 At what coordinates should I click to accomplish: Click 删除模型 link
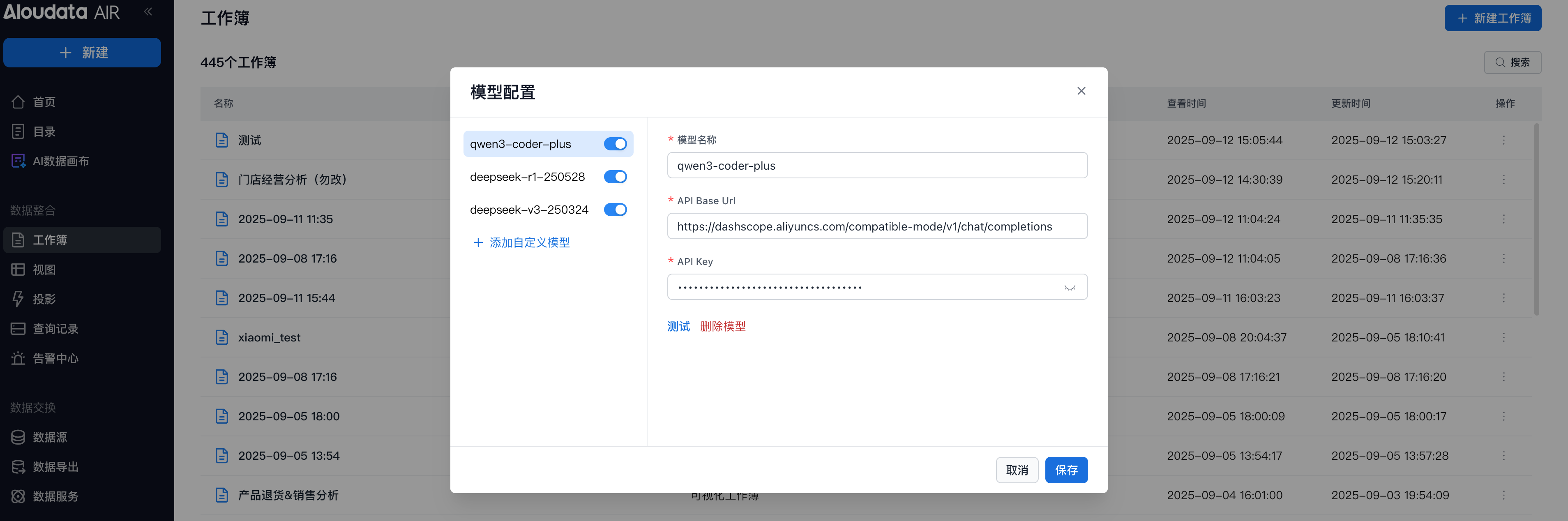[x=722, y=326]
